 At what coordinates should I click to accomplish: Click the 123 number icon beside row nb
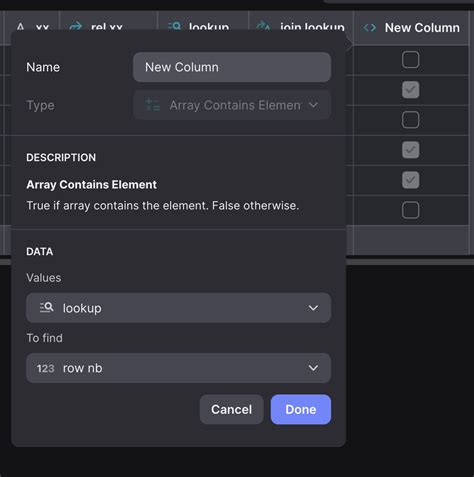[x=45, y=368]
